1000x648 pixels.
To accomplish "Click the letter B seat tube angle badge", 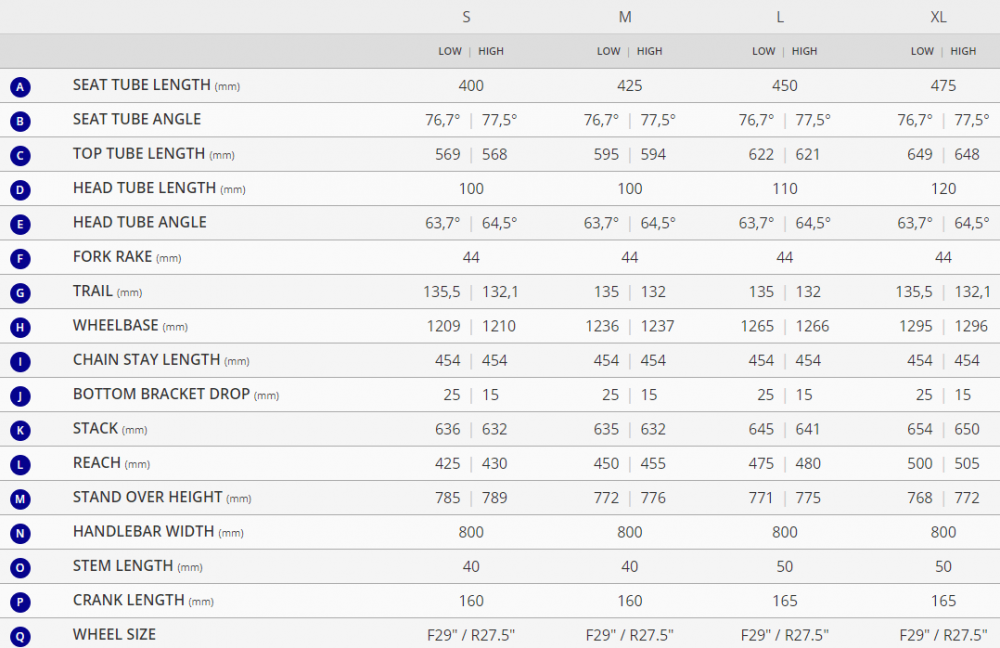I will (20, 121).
